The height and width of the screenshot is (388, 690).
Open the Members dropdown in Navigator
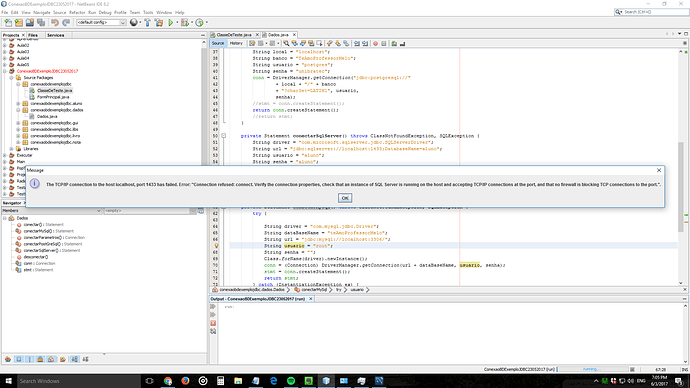51,211
